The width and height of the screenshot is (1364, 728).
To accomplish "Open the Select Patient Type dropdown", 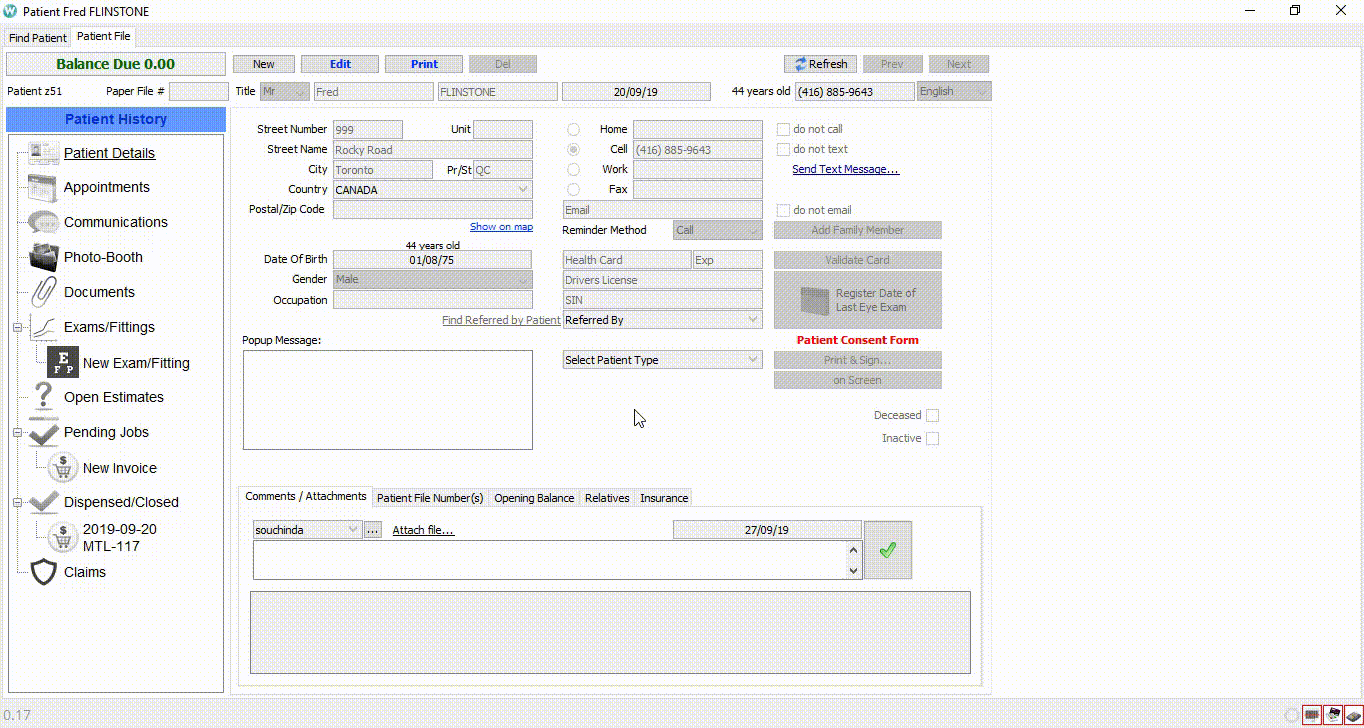I will 662,360.
